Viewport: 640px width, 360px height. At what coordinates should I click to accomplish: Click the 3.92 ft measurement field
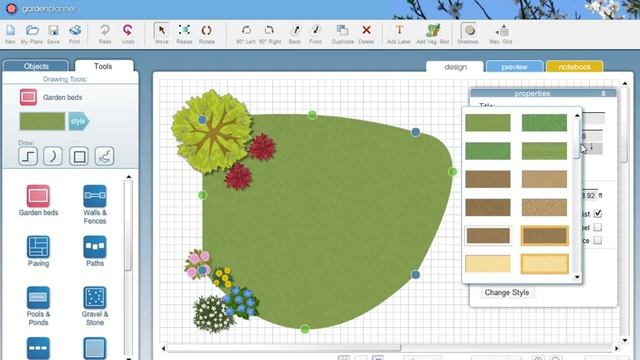[x=589, y=196]
